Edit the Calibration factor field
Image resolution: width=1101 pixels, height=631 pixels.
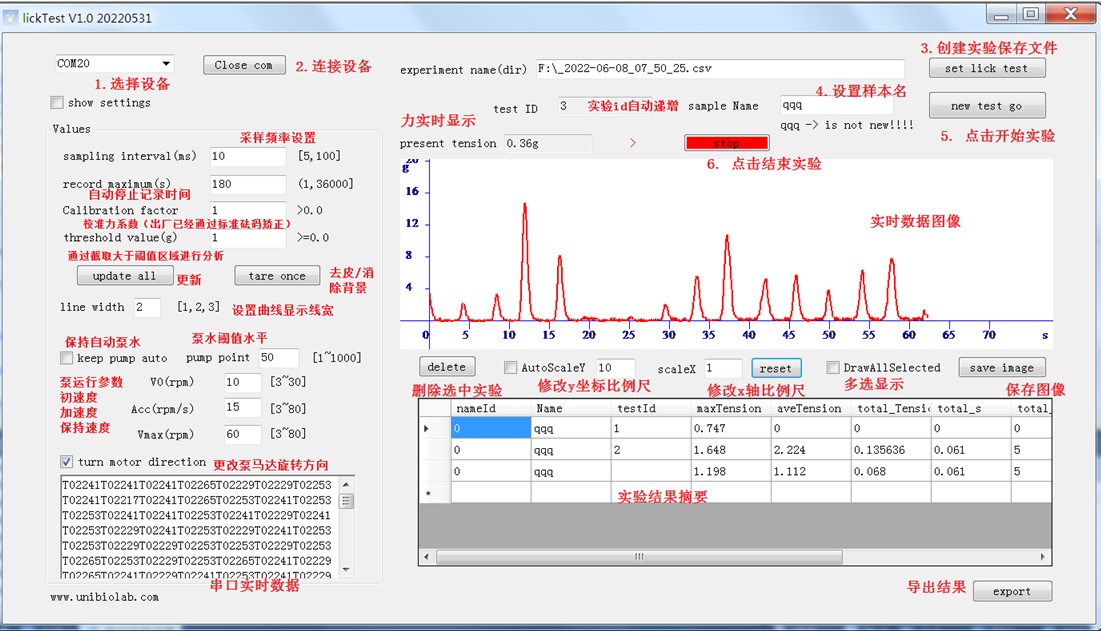248,210
